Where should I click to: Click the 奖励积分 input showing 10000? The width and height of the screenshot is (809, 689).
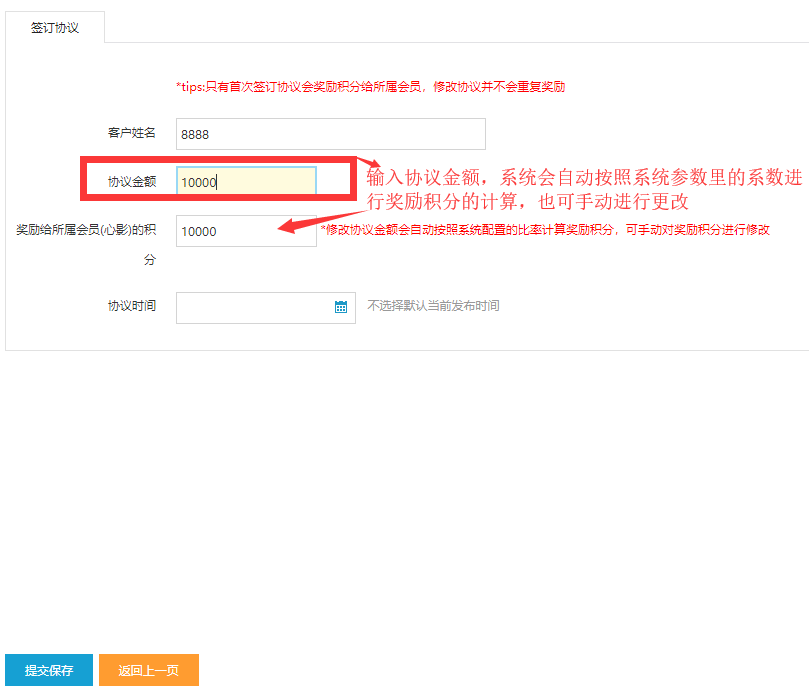point(246,231)
